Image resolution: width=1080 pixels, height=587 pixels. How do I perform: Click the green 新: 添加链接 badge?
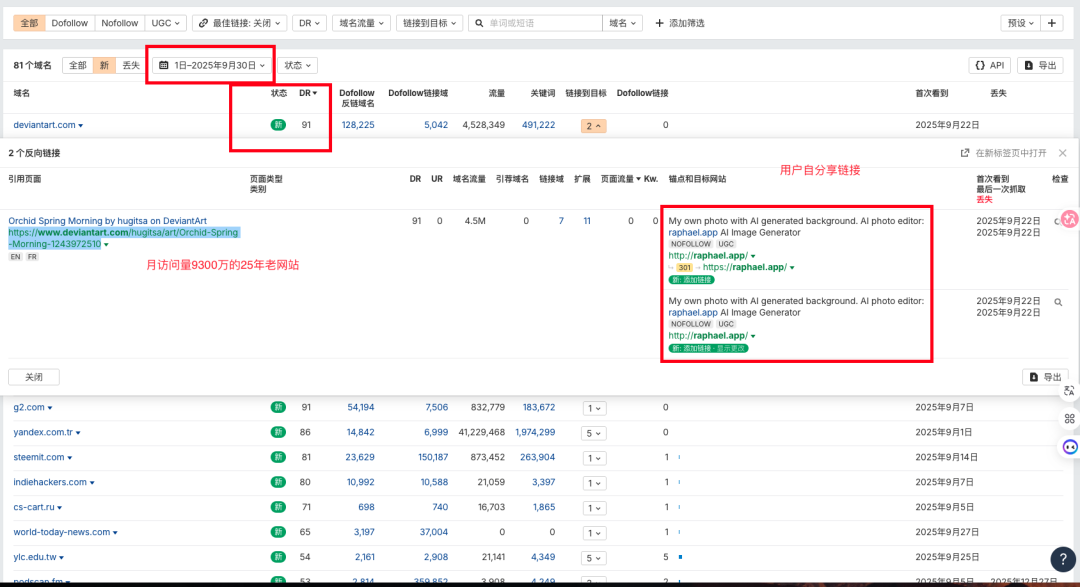[692, 280]
